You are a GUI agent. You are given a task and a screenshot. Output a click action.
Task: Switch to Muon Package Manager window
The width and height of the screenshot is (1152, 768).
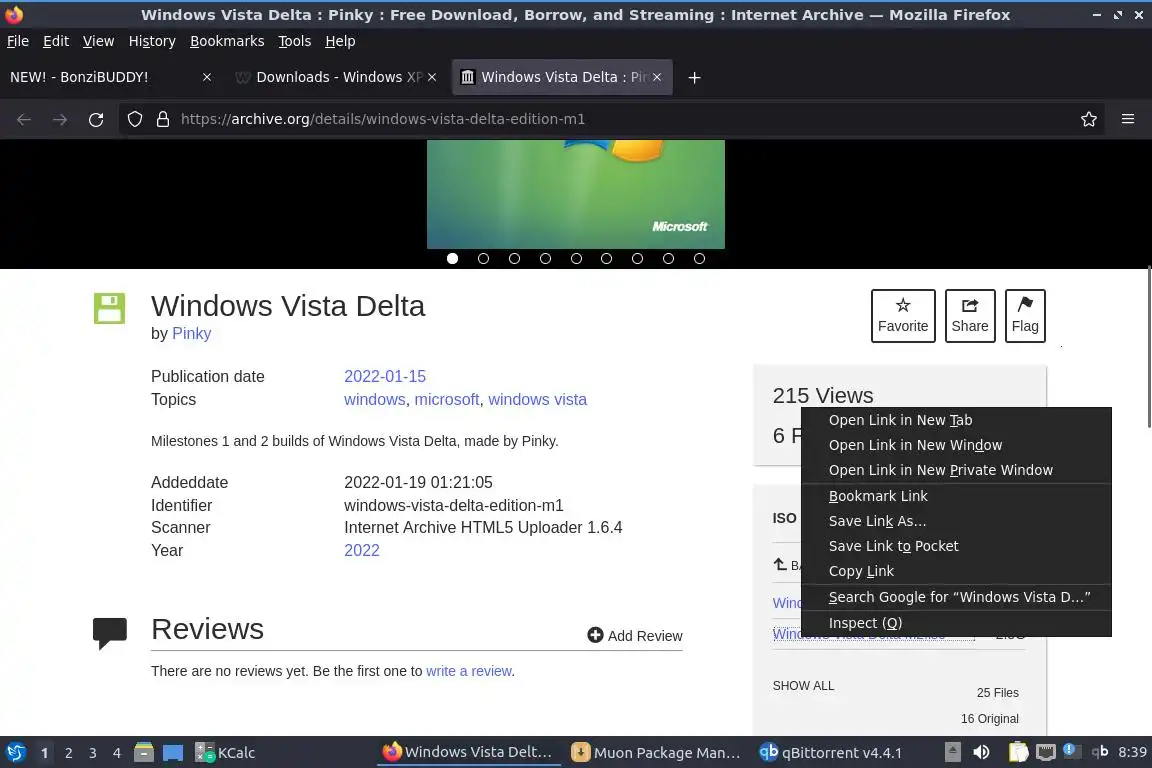tap(656, 753)
